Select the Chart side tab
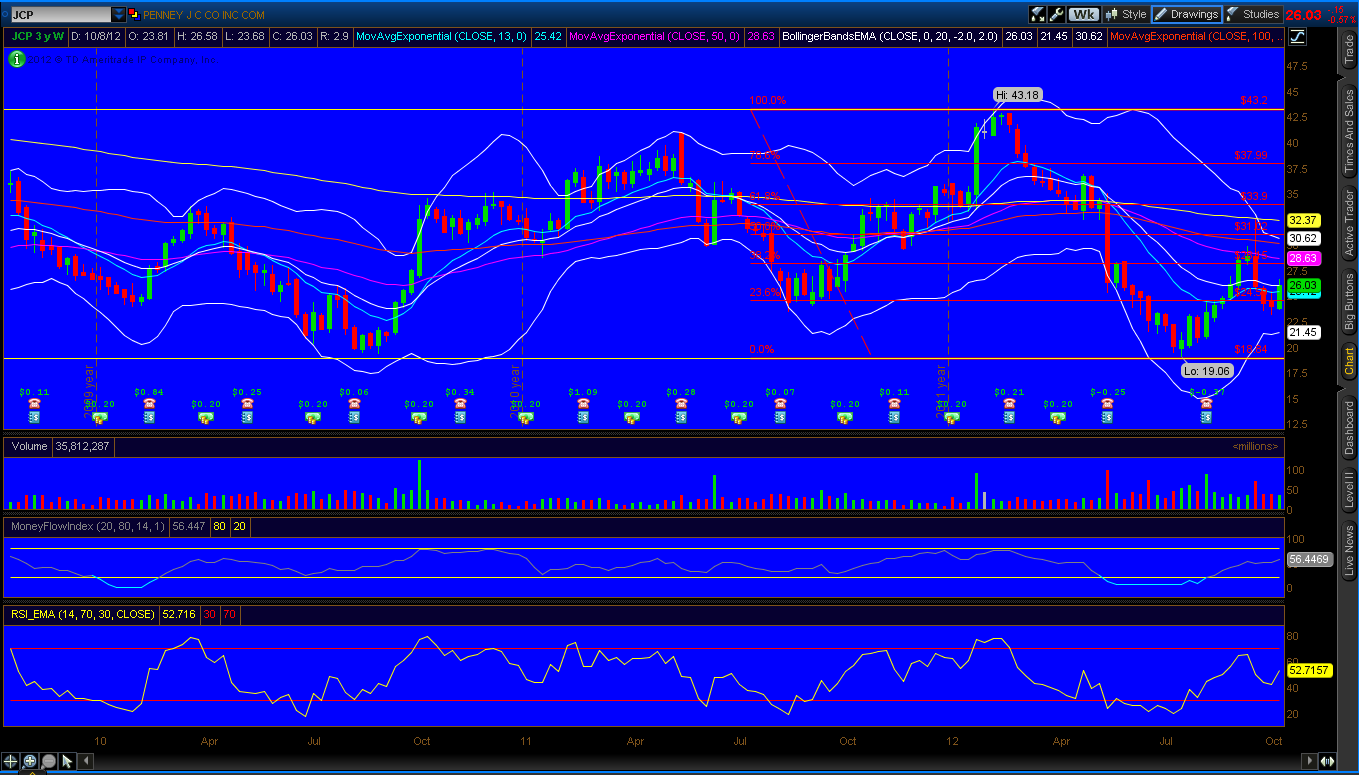 [x=1348, y=360]
